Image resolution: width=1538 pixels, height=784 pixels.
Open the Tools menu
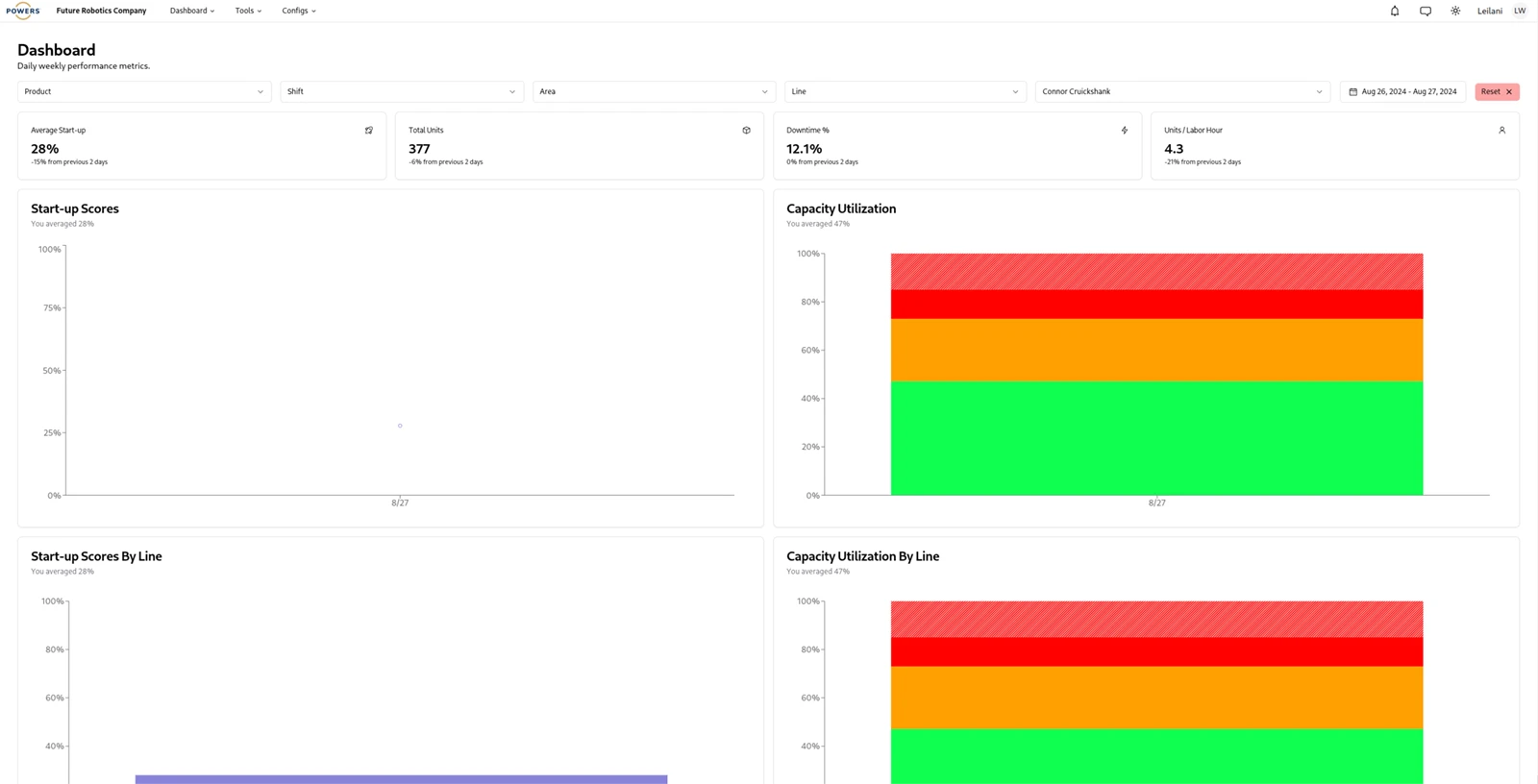coord(248,12)
